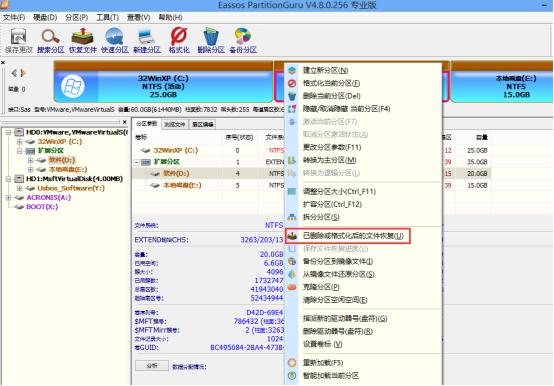The width and height of the screenshot is (554, 386).
Task: Select 32WinXP (C:) in the left tree
Action: click(x=60, y=142)
